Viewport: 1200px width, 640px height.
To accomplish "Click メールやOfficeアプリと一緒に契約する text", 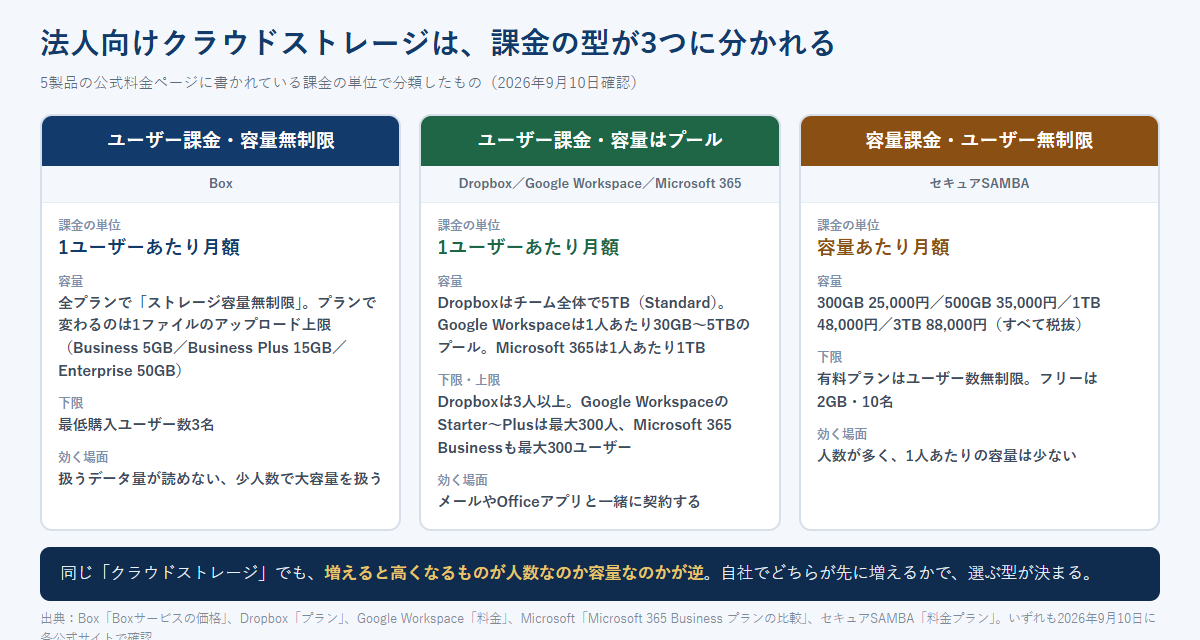I will (569, 501).
